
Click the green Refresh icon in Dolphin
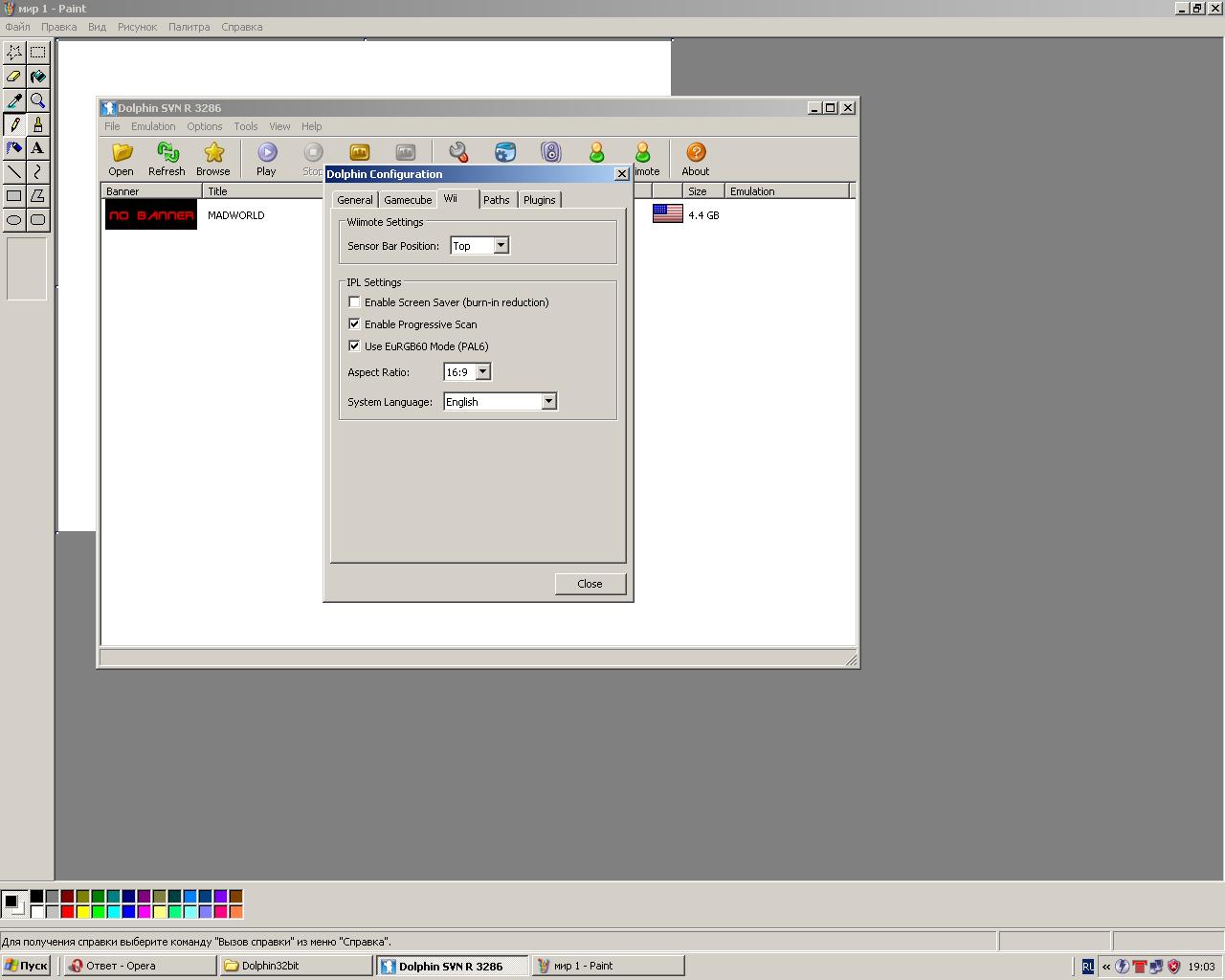click(167, 152)
